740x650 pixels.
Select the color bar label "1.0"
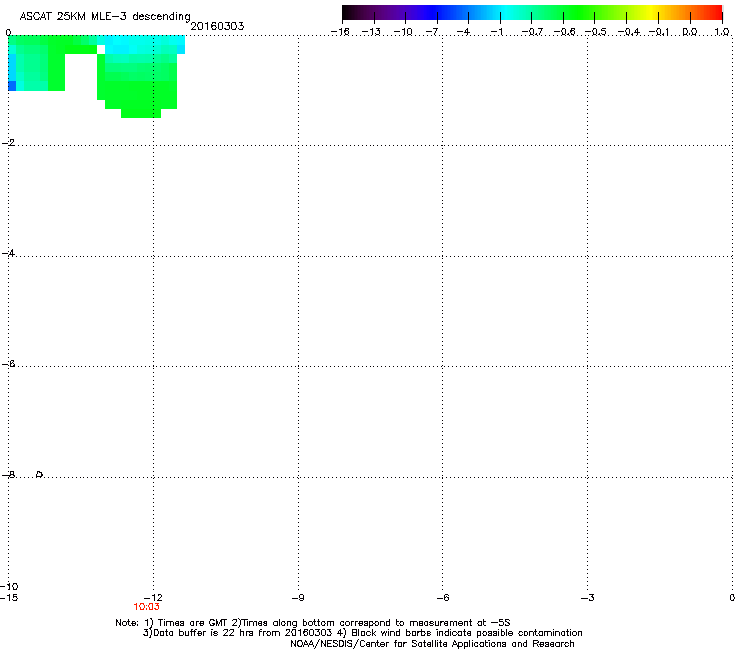tap(722, 32)
